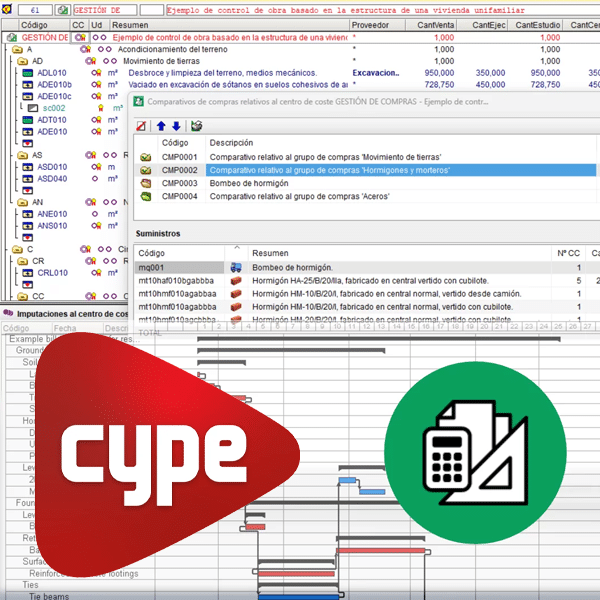Click the Movimiento de tierras summary text
Viewport: 600px width, 600px height.
pyautogui.click(x=161, y=61)
